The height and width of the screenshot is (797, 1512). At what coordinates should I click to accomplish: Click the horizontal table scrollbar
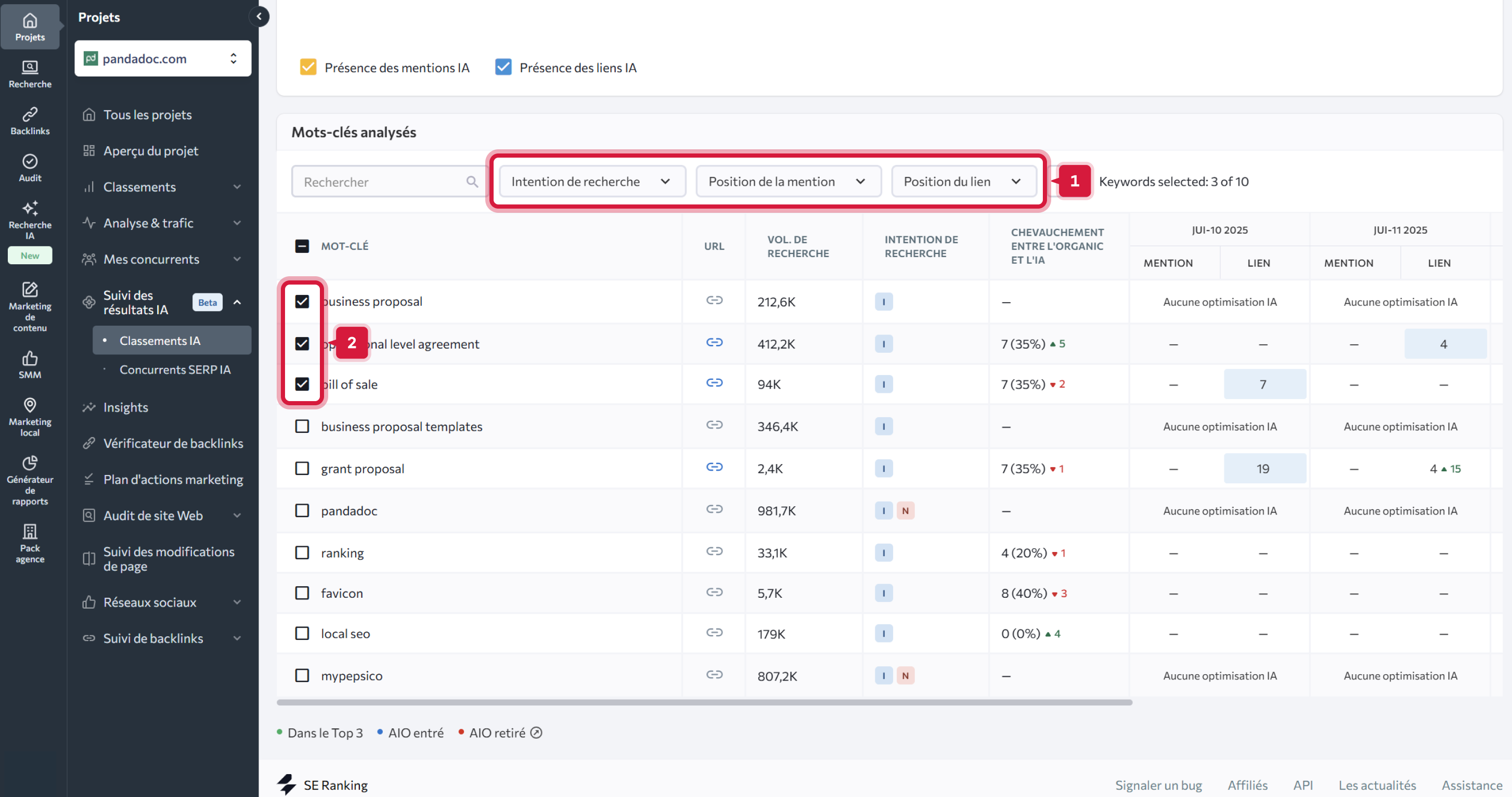coord(704,702)
